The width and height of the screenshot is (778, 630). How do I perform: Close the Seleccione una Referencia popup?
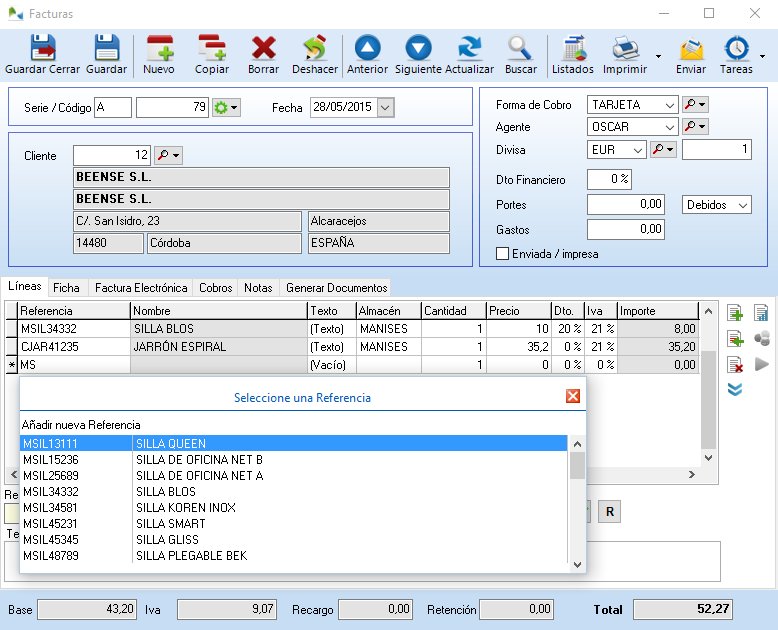573,396
